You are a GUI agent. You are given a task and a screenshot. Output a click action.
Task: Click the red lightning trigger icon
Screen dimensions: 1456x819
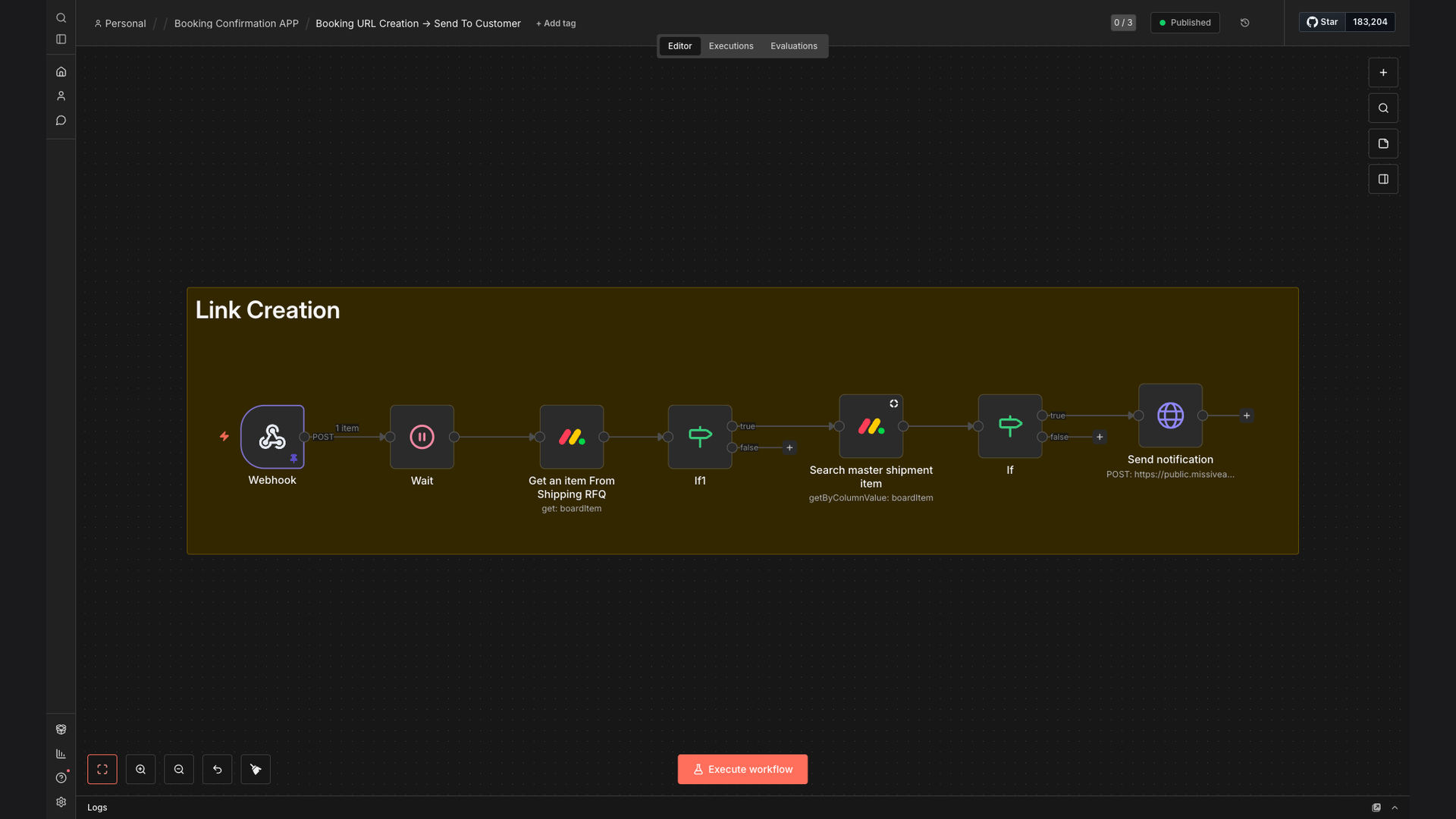click(224, 436)
